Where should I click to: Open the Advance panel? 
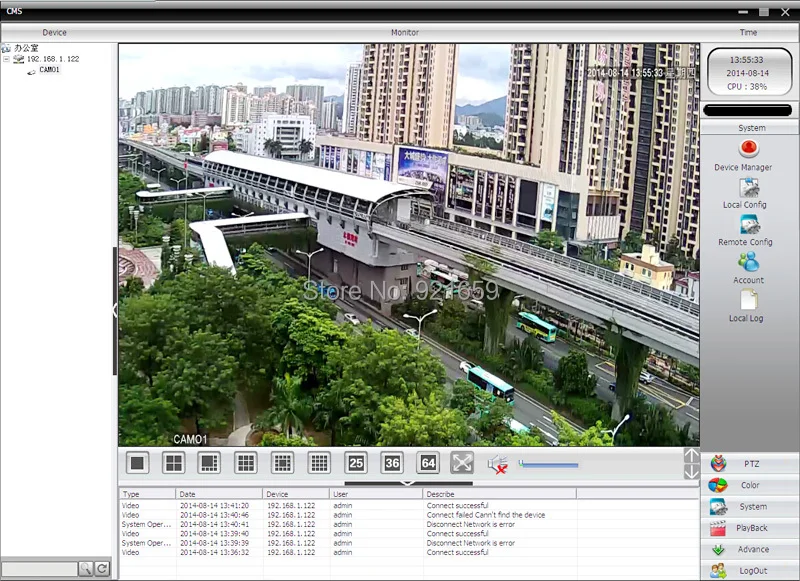pyautogui.click(x=750, y=549)
